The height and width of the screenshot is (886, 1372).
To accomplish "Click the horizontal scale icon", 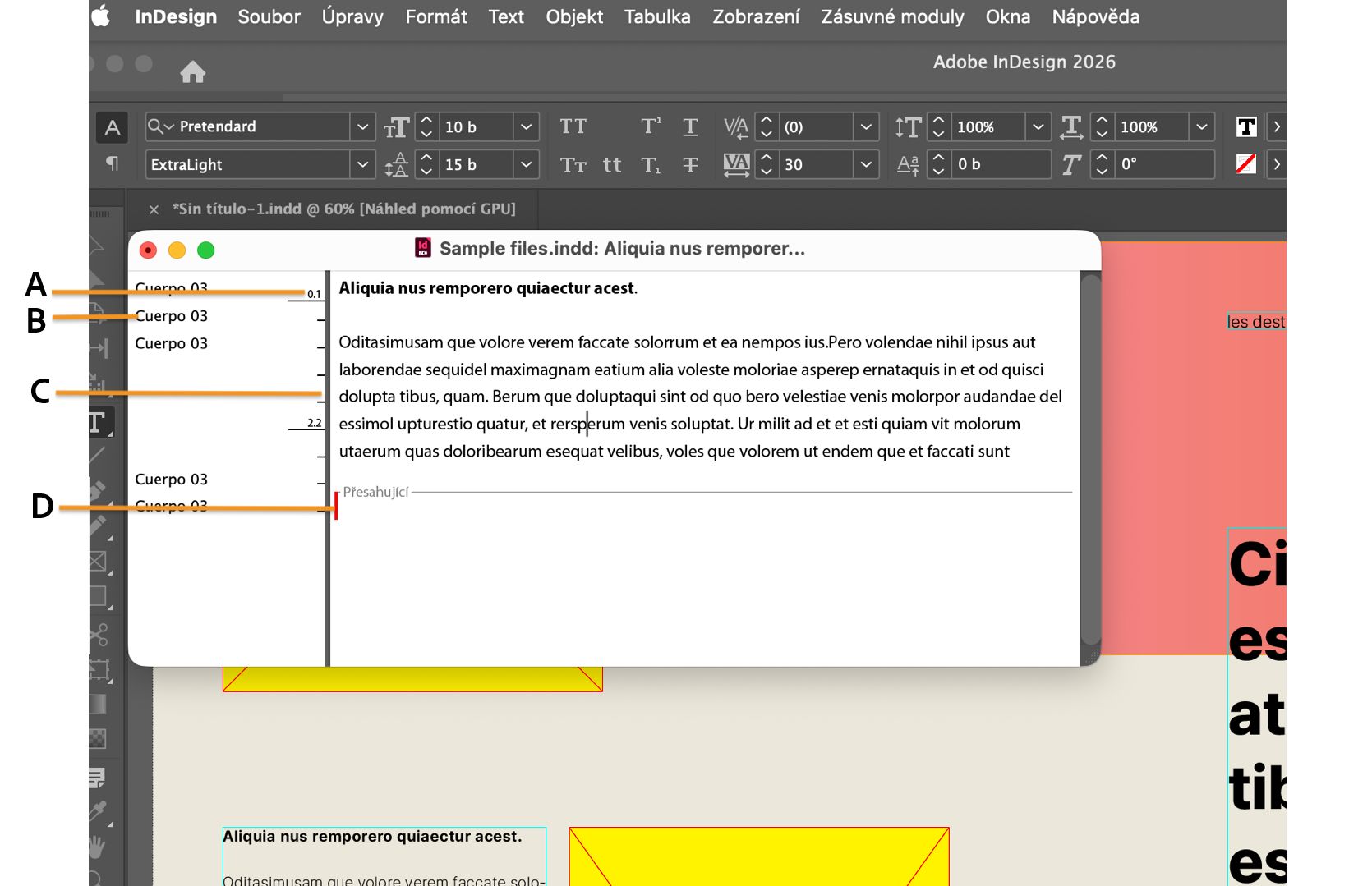I will (1071, 127).
